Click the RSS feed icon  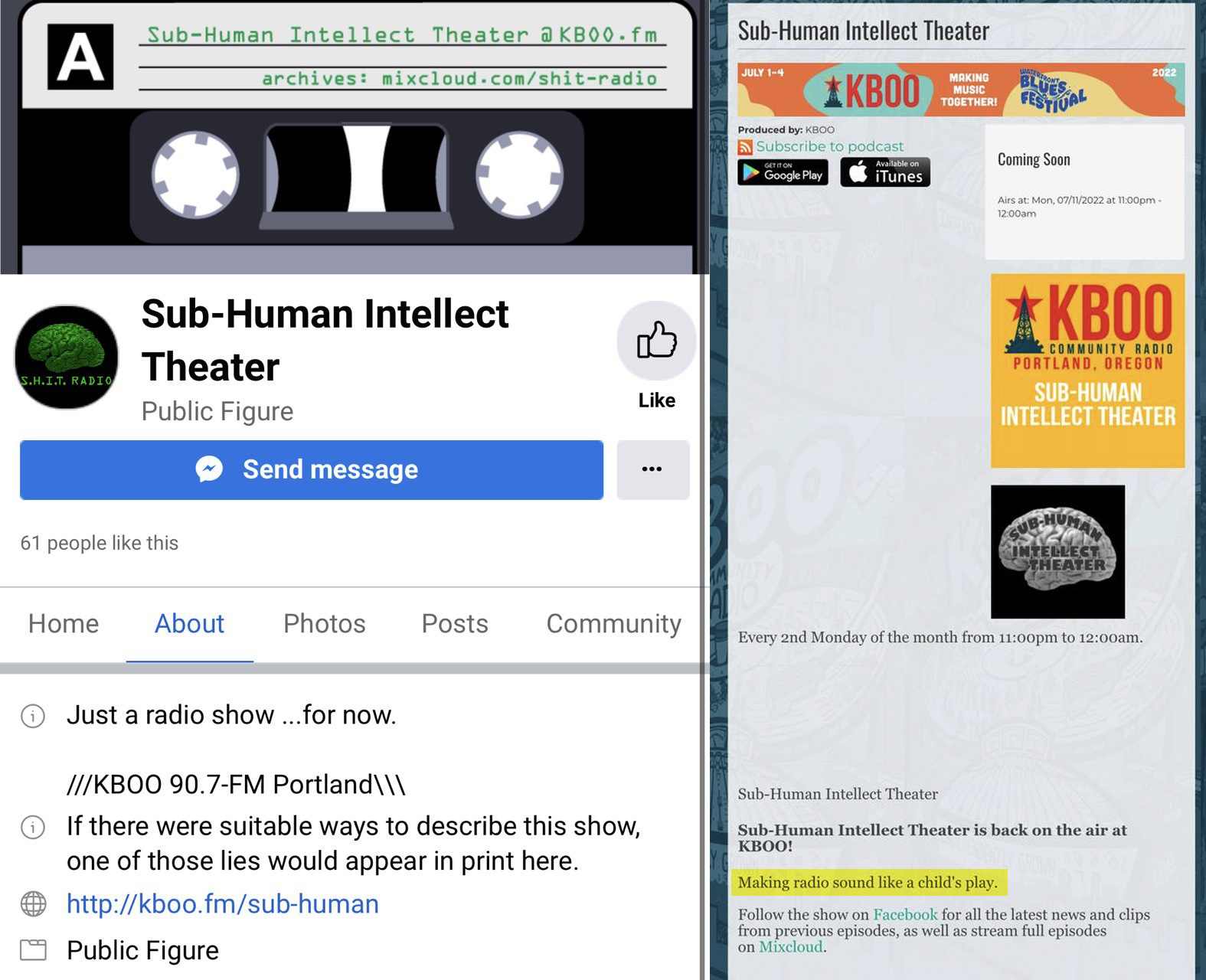(745, 147)
